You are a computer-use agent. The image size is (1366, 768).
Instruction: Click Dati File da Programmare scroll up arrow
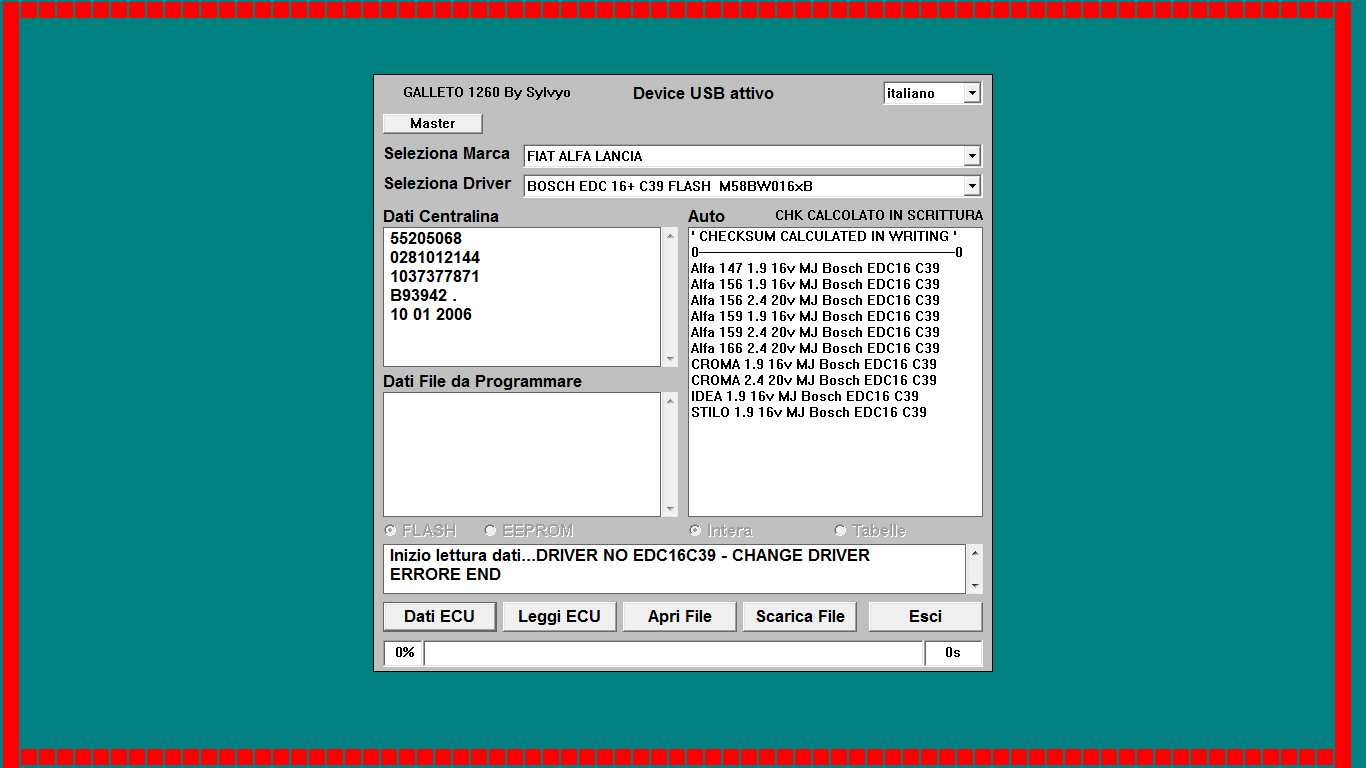pos(670,401)
